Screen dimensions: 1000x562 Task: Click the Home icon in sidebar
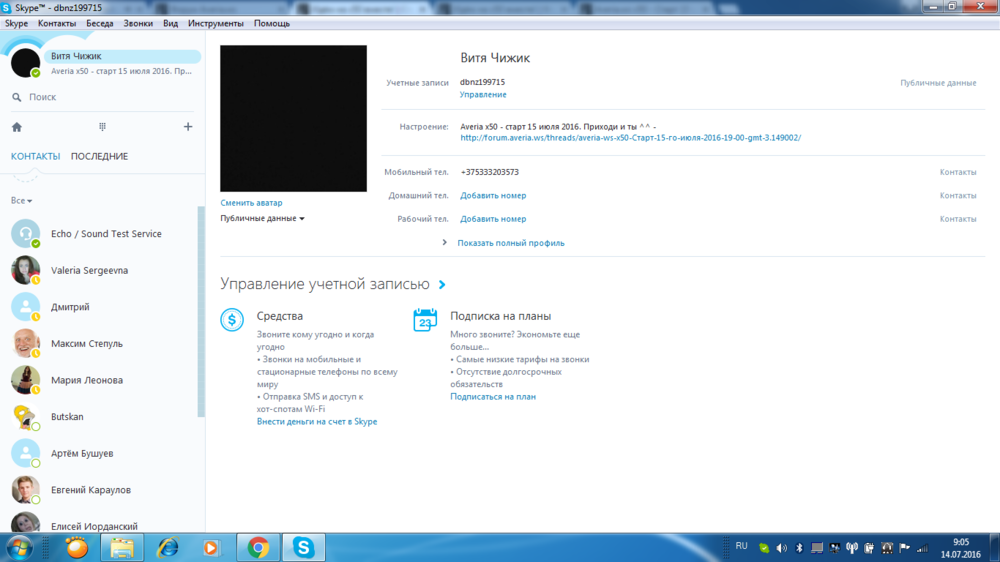[x=17, y=127]
